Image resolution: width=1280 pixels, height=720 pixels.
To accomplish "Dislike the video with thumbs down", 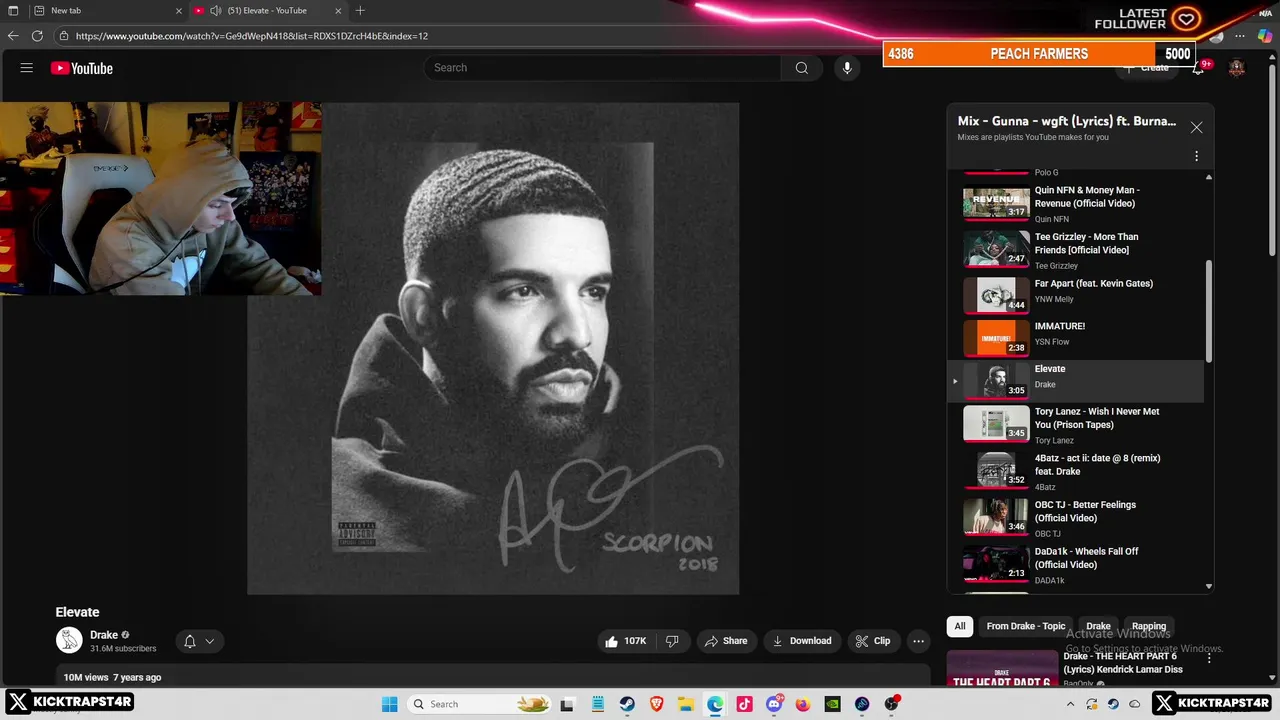I will click(x=672, y=641).
